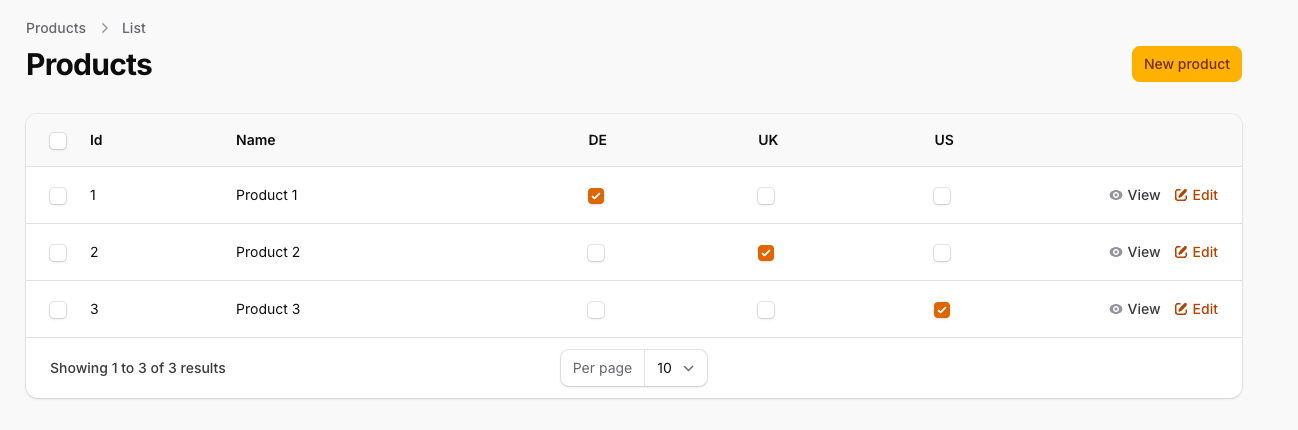This screenshot has width=1298, height=430.
Task: Click the New product button
Action: click(1186, 64)
